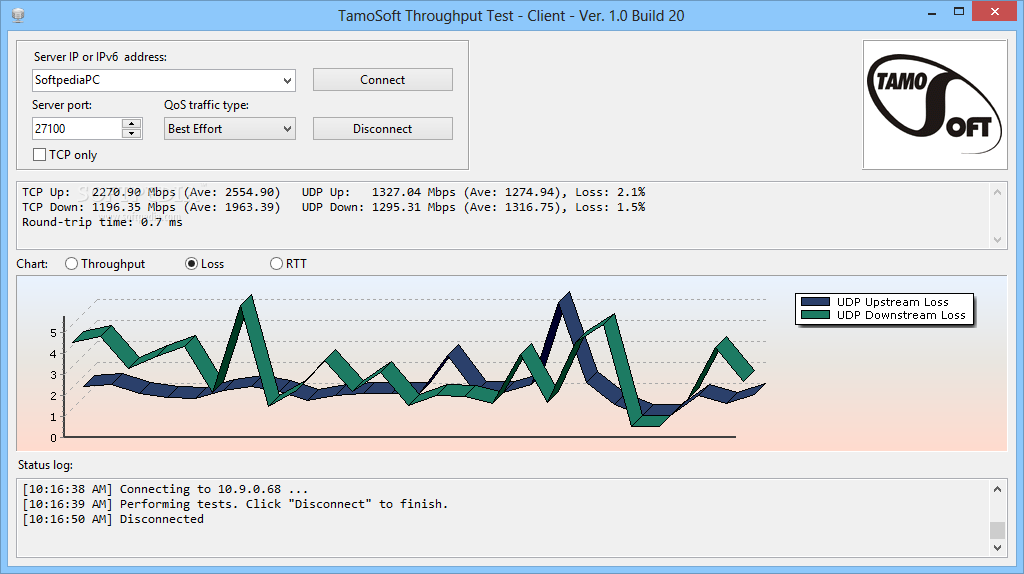This screenshot has width=1024, height=574.
Task: Decrease server port with down spinner arrow
Action: pos(132,133)
